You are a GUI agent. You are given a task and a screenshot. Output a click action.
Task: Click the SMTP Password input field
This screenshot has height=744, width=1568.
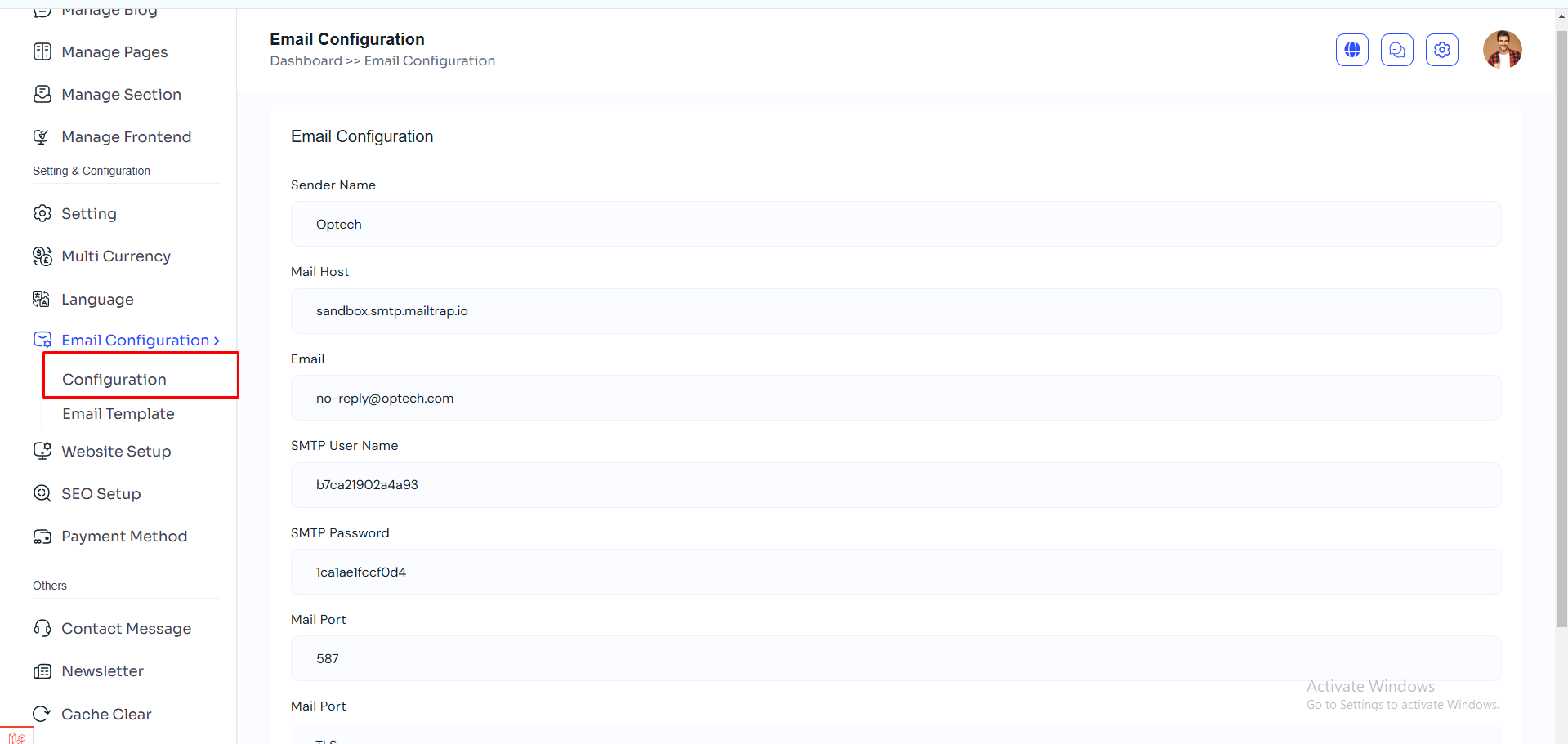tap(896, 572)
